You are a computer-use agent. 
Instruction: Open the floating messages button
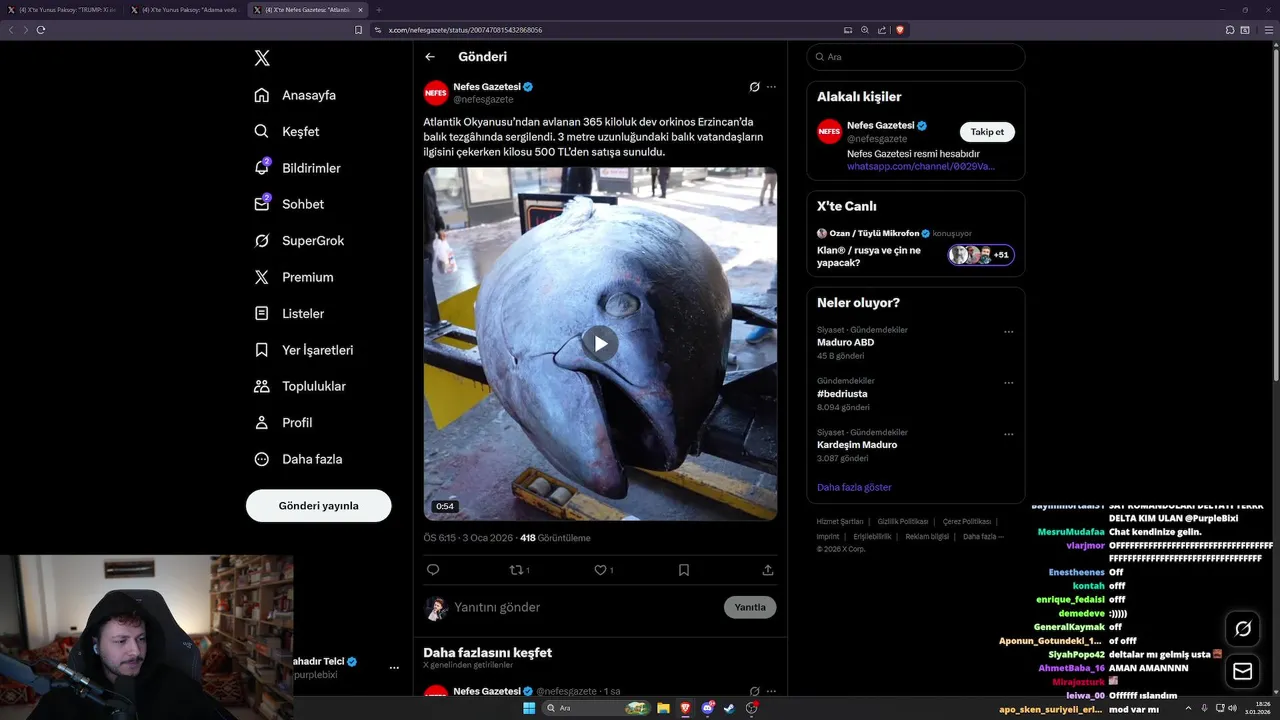click(x=1243, y=671)
